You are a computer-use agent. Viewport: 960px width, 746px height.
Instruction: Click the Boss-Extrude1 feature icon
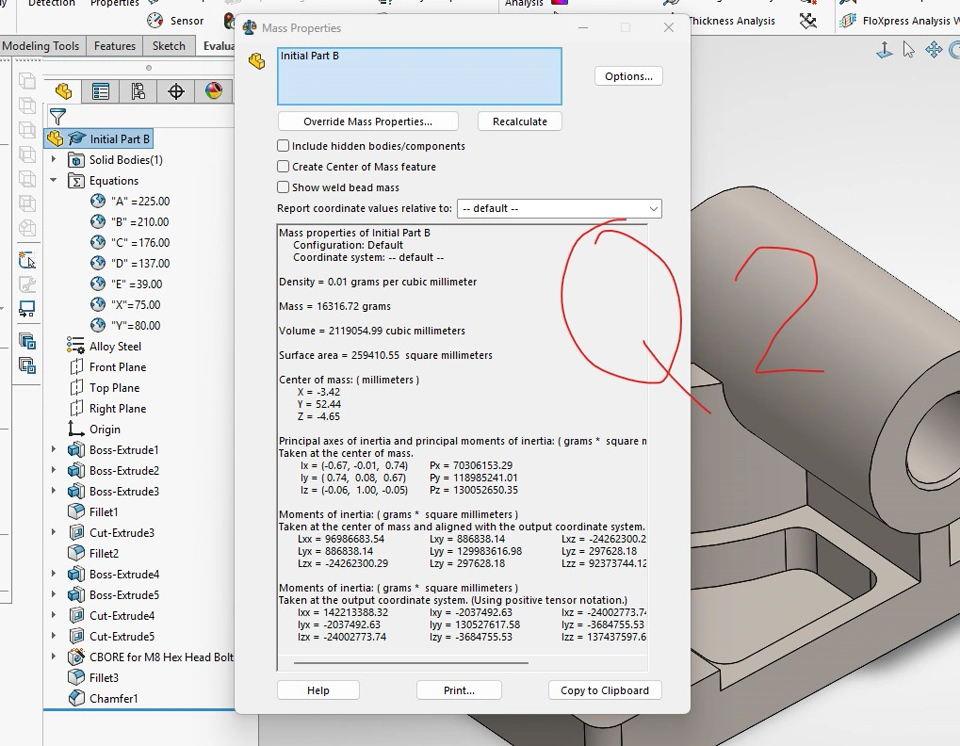(x=76, y=450)
